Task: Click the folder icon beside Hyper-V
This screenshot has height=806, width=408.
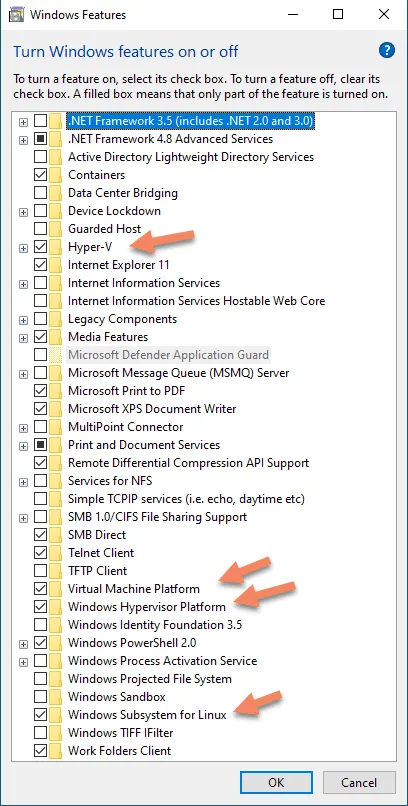Action: tap(56, 247)
